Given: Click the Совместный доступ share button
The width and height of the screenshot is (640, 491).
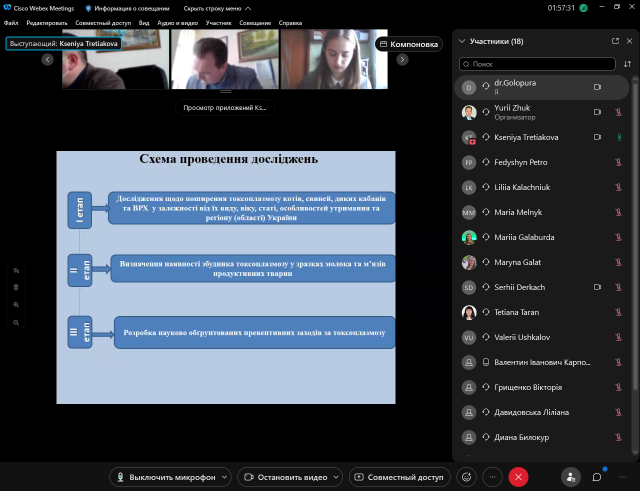Looking at the screenshot, I should (x=400, y=477).
